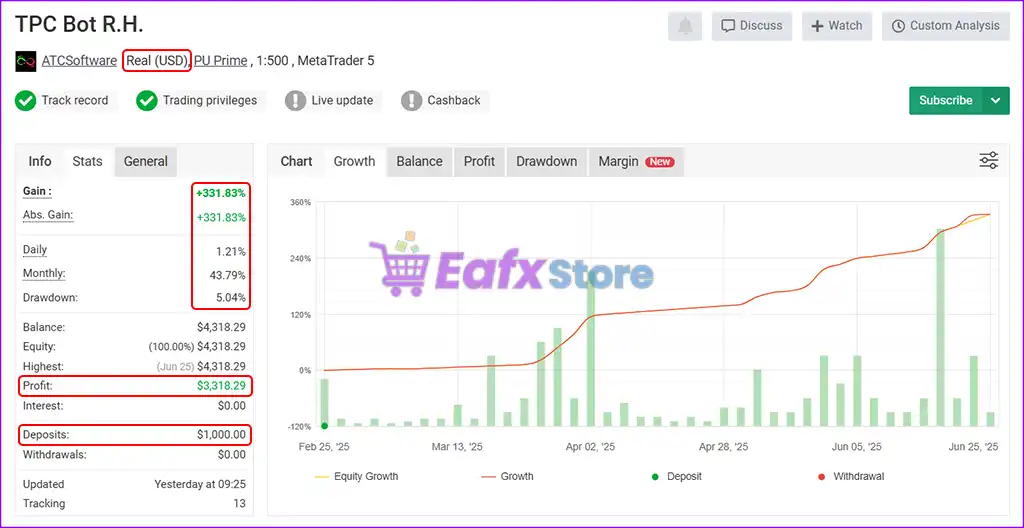Viewport: 1024px width, 528px height.
Task: Toggle Withdrawal legend series
Action: click(x=850, y=476)
